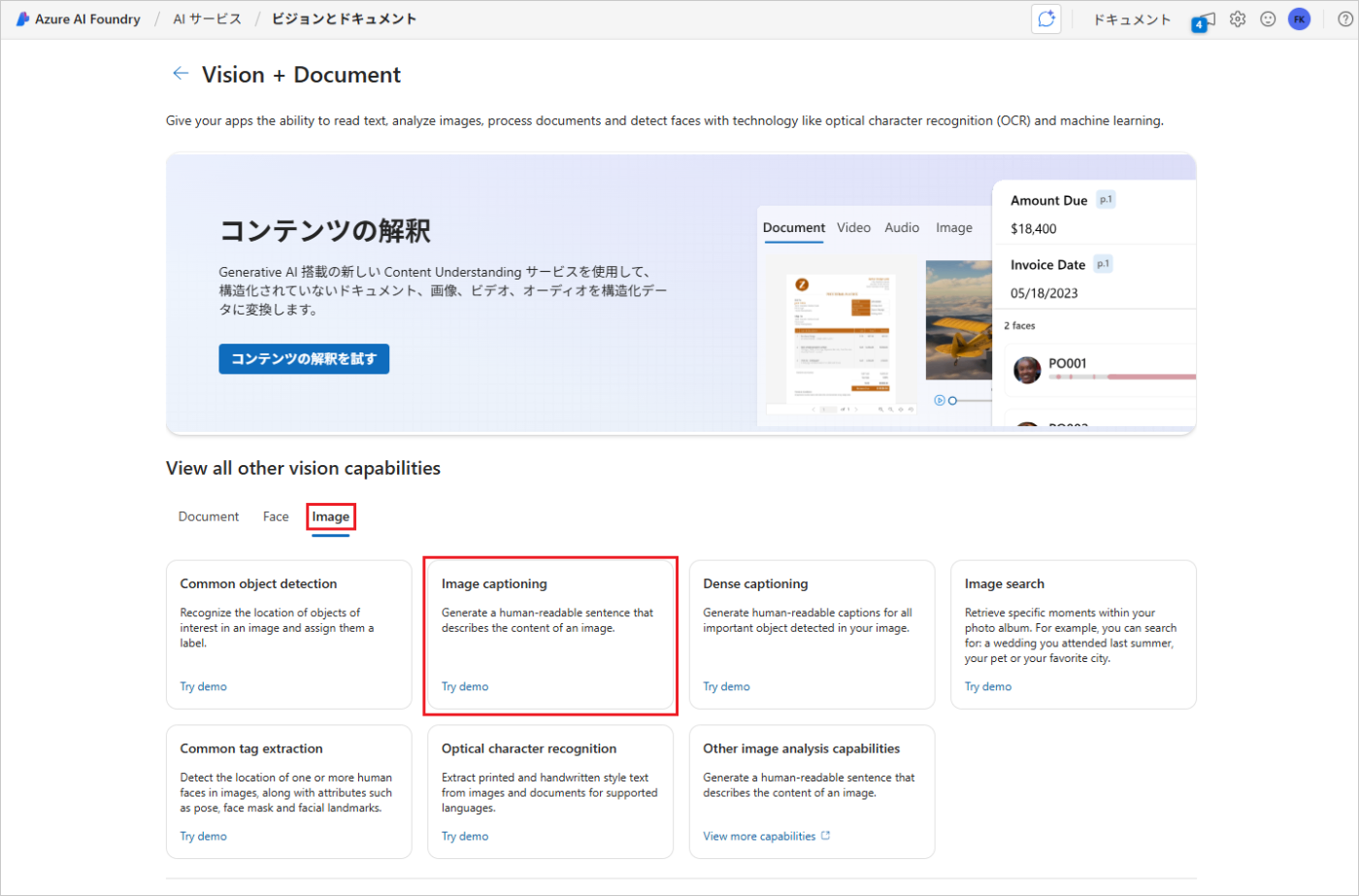Open the AI サービス breadcrumb
The width and height of the screenshot is (1359, 896).
(x=207, y=18)
